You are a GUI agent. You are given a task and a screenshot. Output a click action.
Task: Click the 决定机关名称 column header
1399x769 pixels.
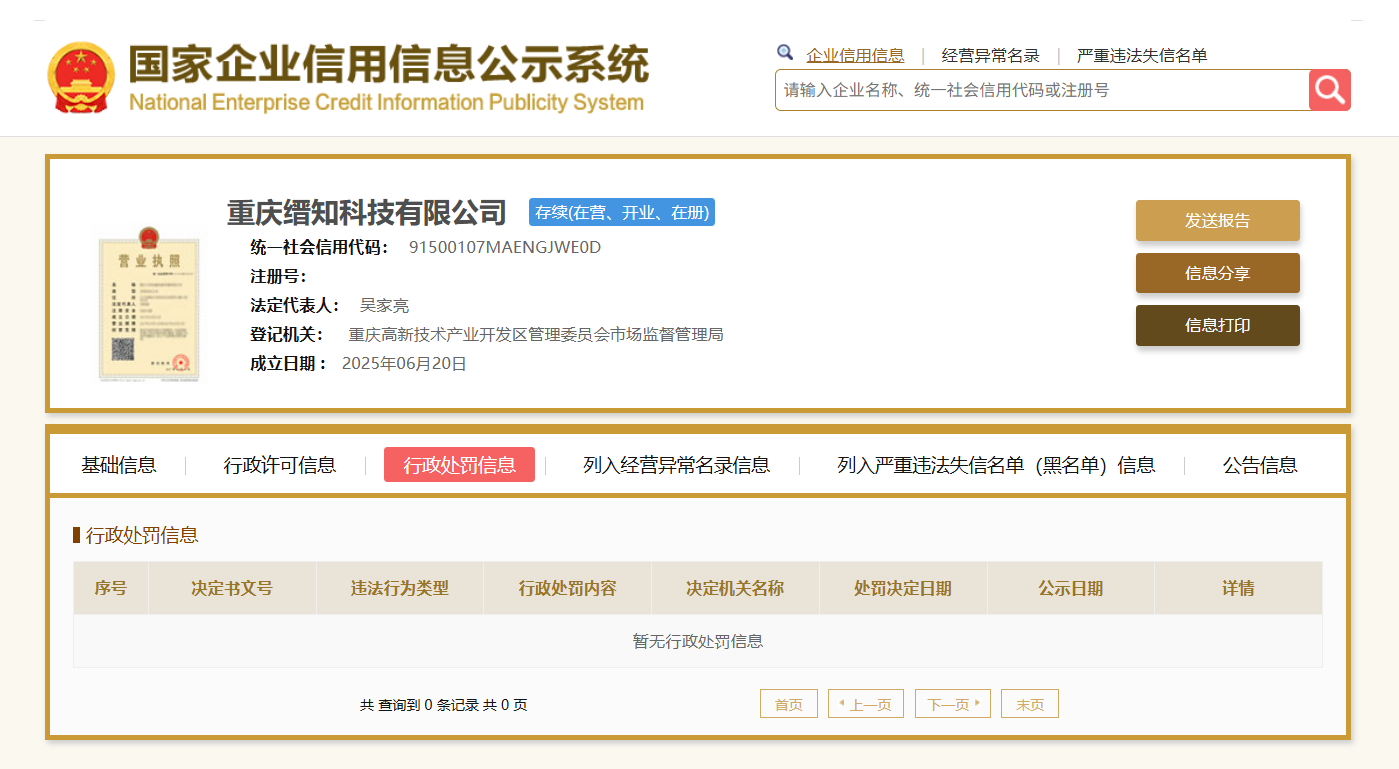(735, 588)
